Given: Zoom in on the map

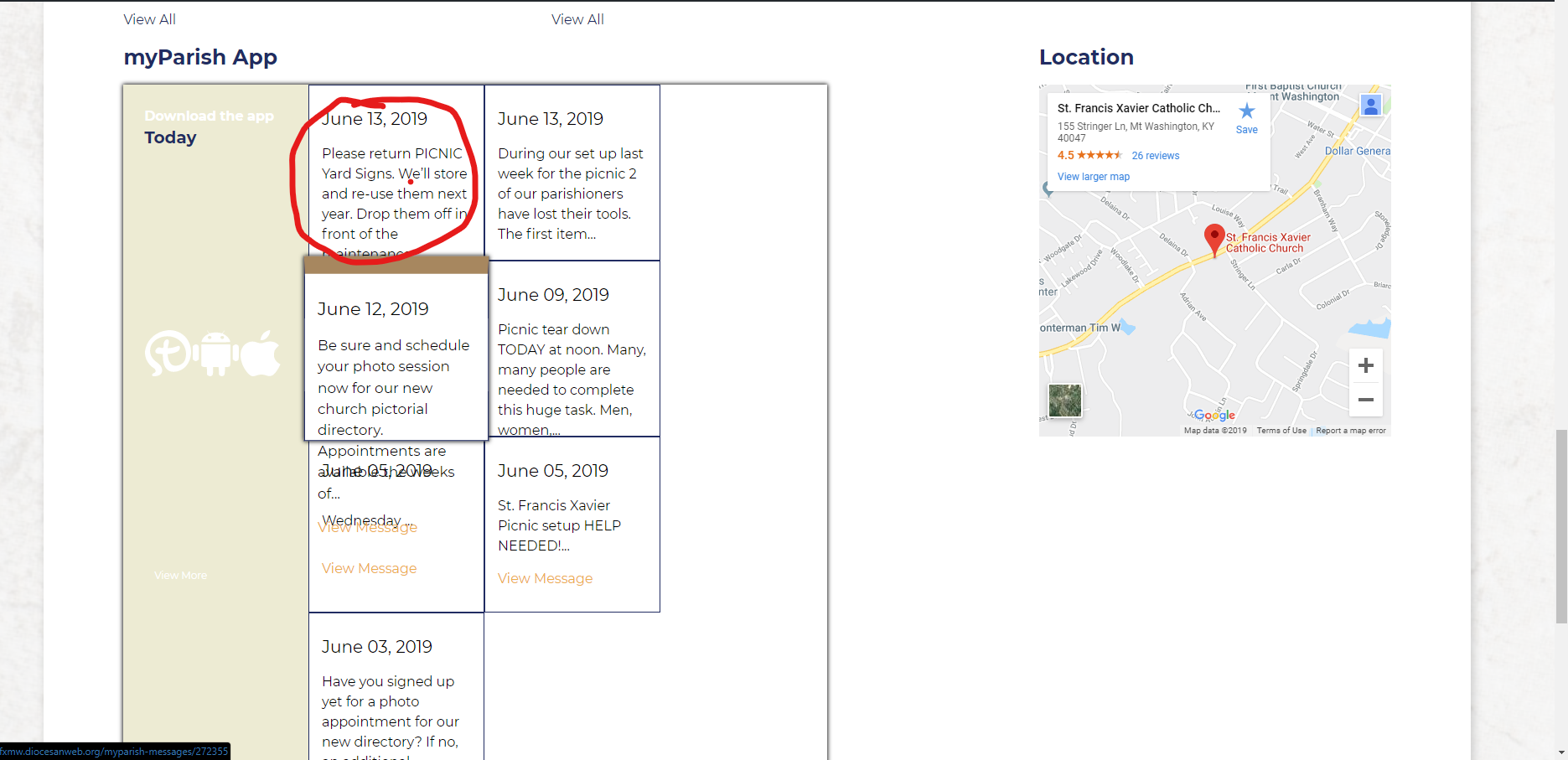Looking at the screenshot, I should (x=1365, y=366).
